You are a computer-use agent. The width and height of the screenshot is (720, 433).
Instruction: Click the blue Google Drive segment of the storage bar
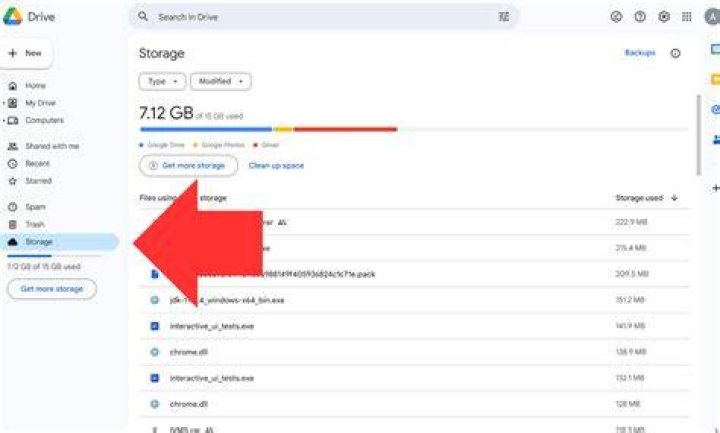point(206,129)
